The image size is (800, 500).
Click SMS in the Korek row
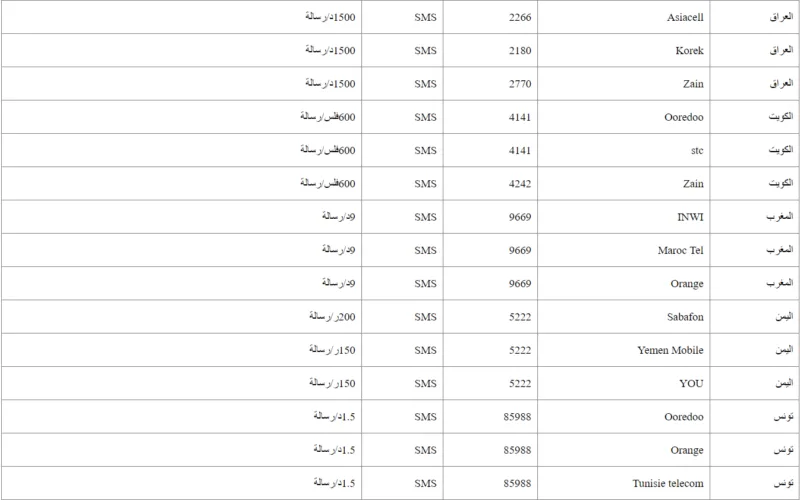tap(426, 50)
